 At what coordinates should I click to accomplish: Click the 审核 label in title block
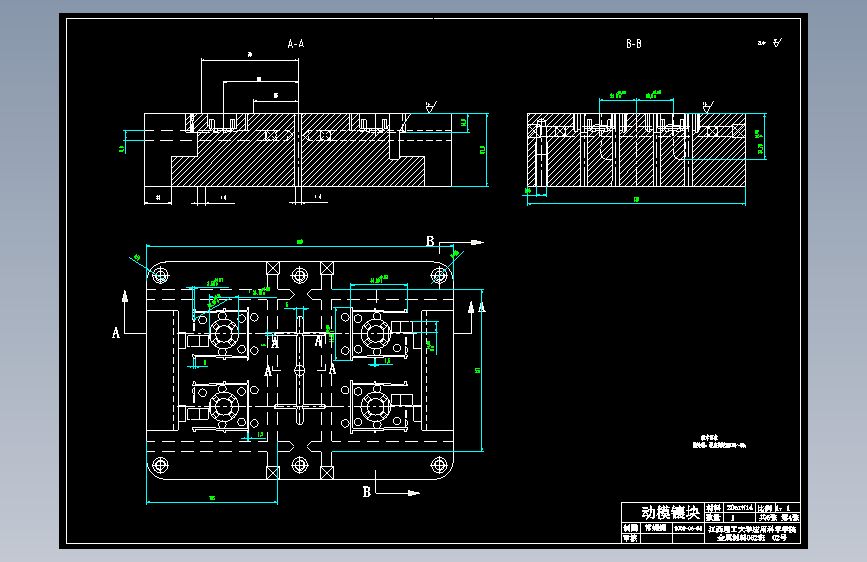click(630, 538)
